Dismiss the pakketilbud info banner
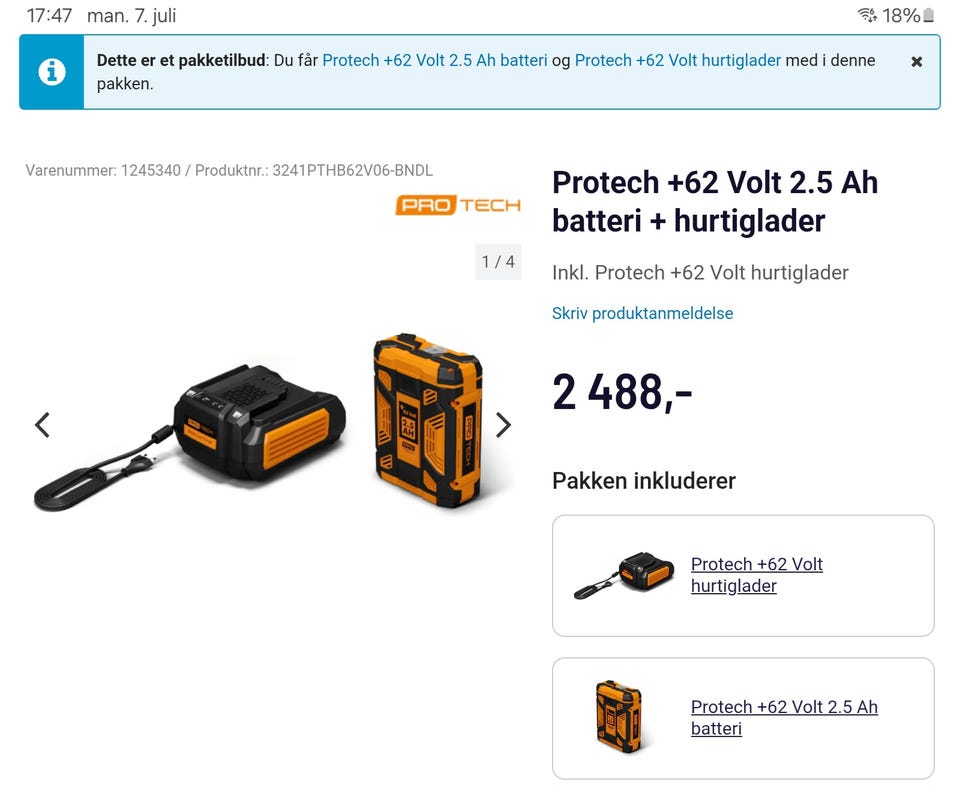This screenshot has width=960, height=785. pyautogui.click(x=916, y=62)
